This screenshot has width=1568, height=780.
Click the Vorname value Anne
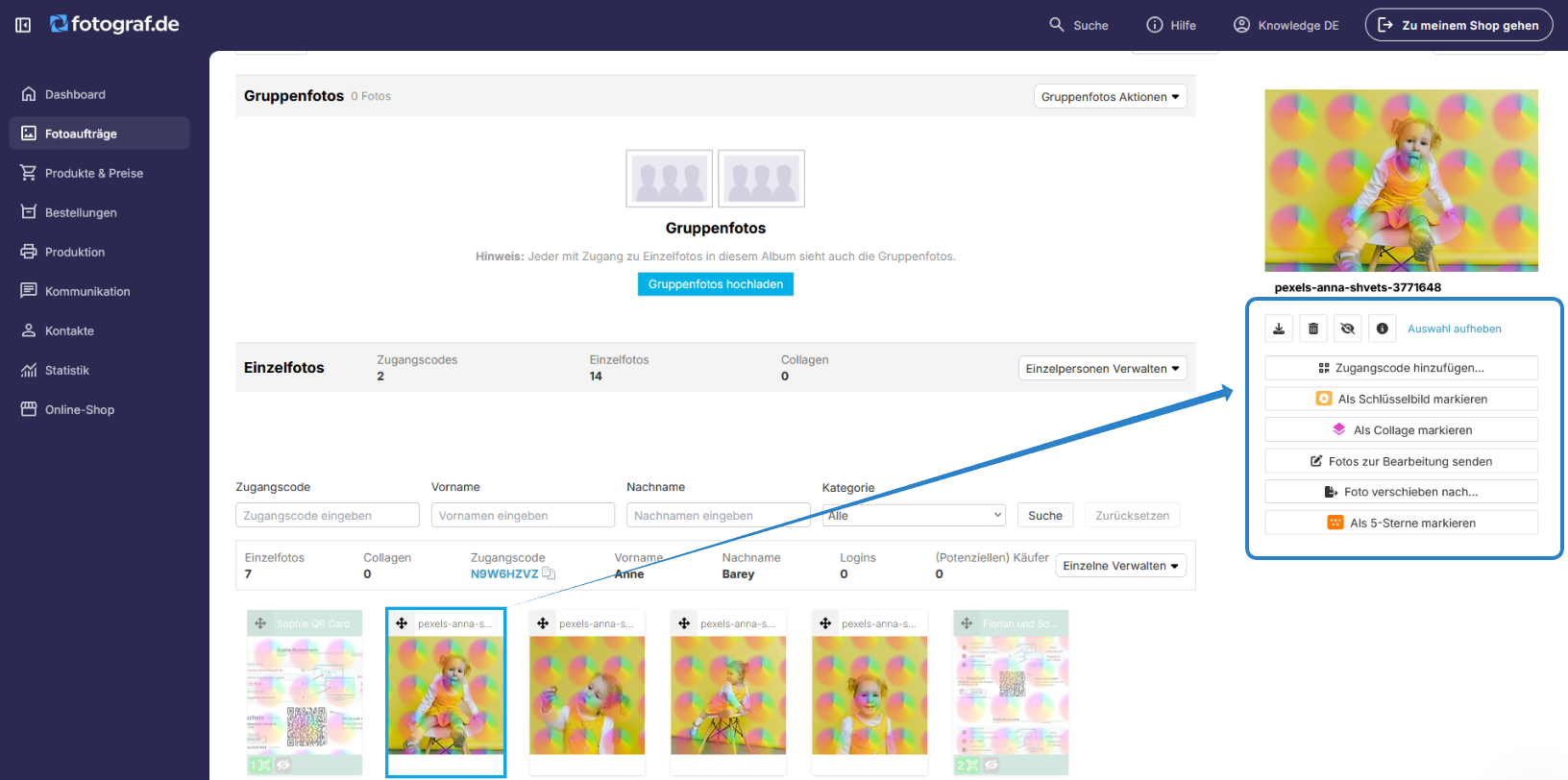point(629,574)
